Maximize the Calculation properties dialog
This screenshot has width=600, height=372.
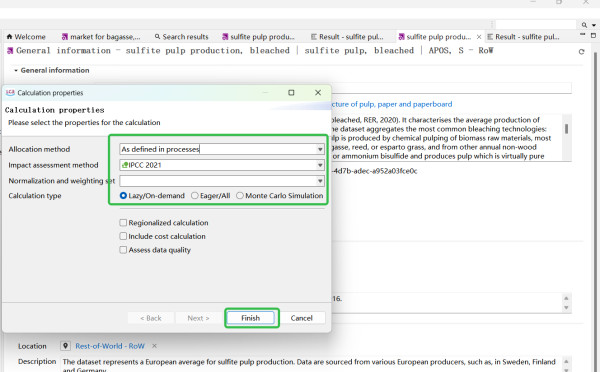pyautogui.click(x=291, y=93)
